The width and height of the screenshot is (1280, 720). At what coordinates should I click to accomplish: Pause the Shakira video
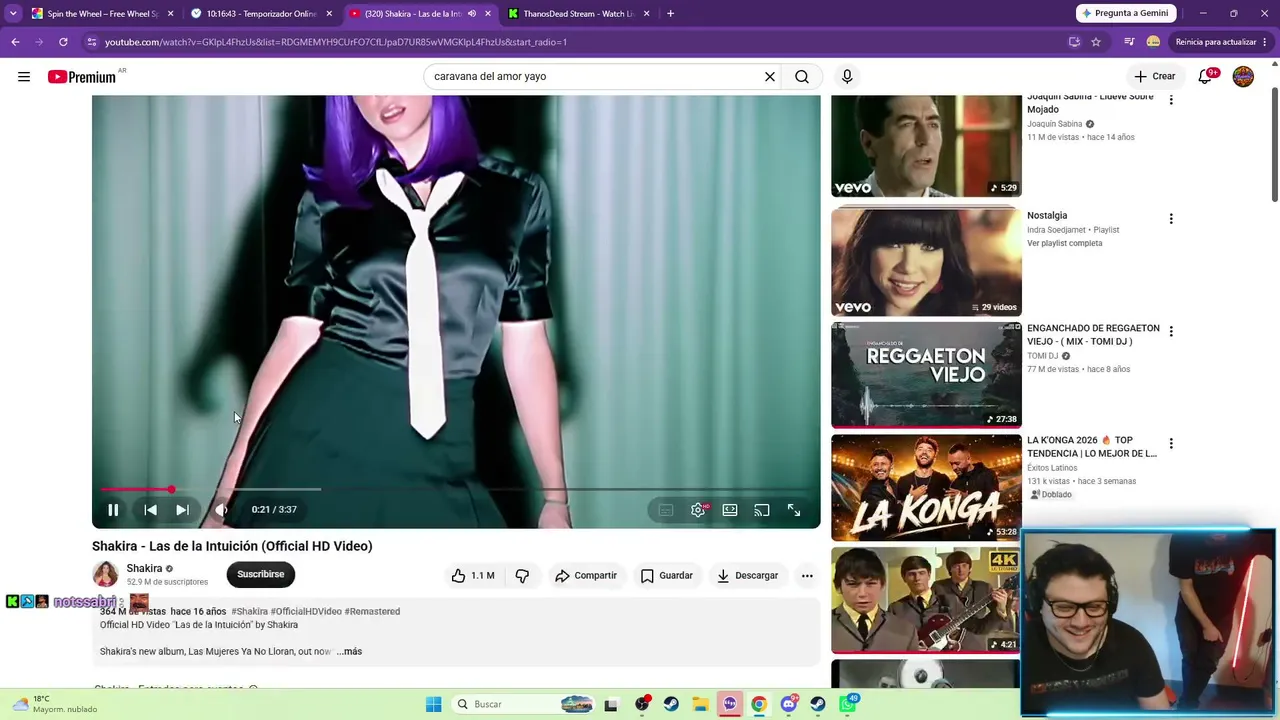tap(113, 510)
